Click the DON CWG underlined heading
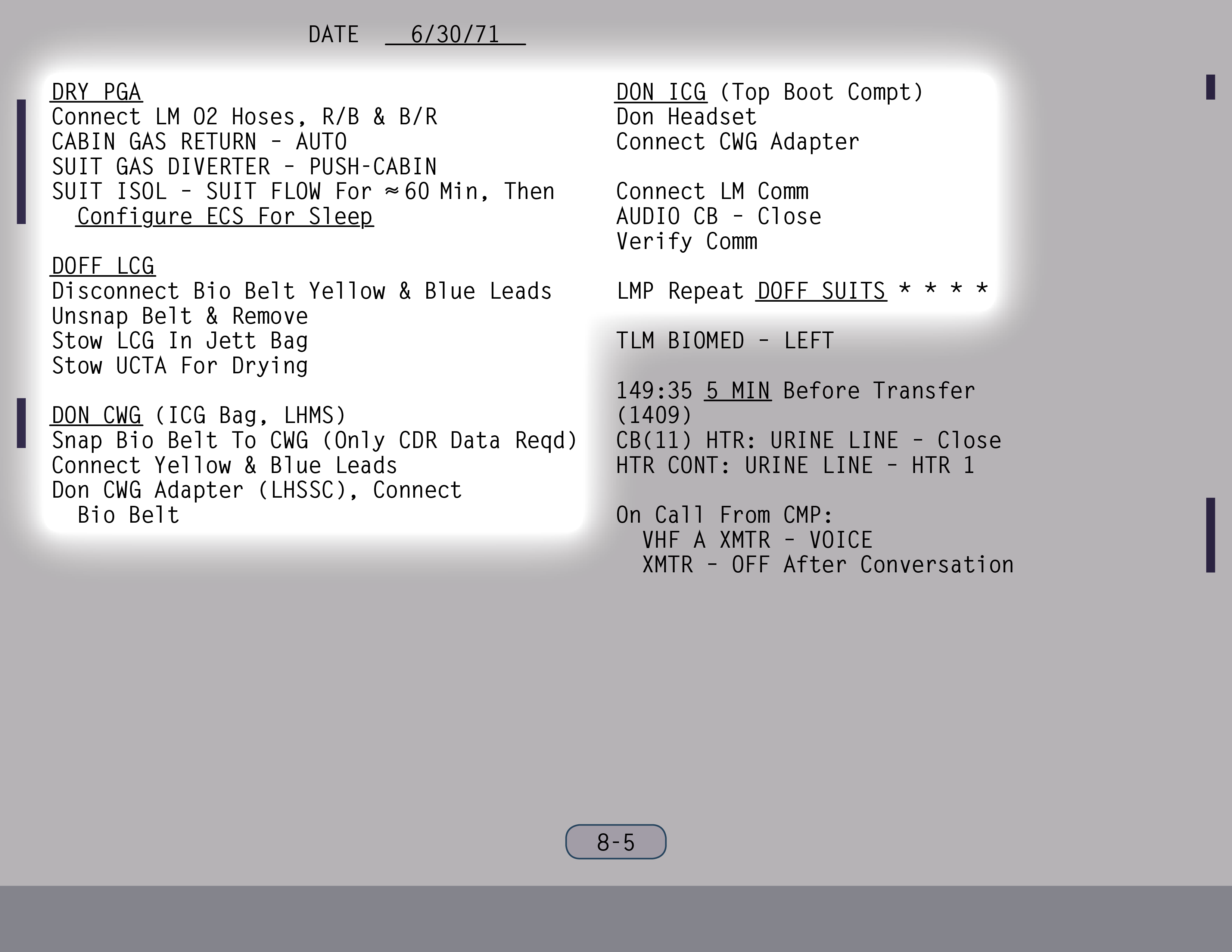1232x952 pixels. click(96, 416)
